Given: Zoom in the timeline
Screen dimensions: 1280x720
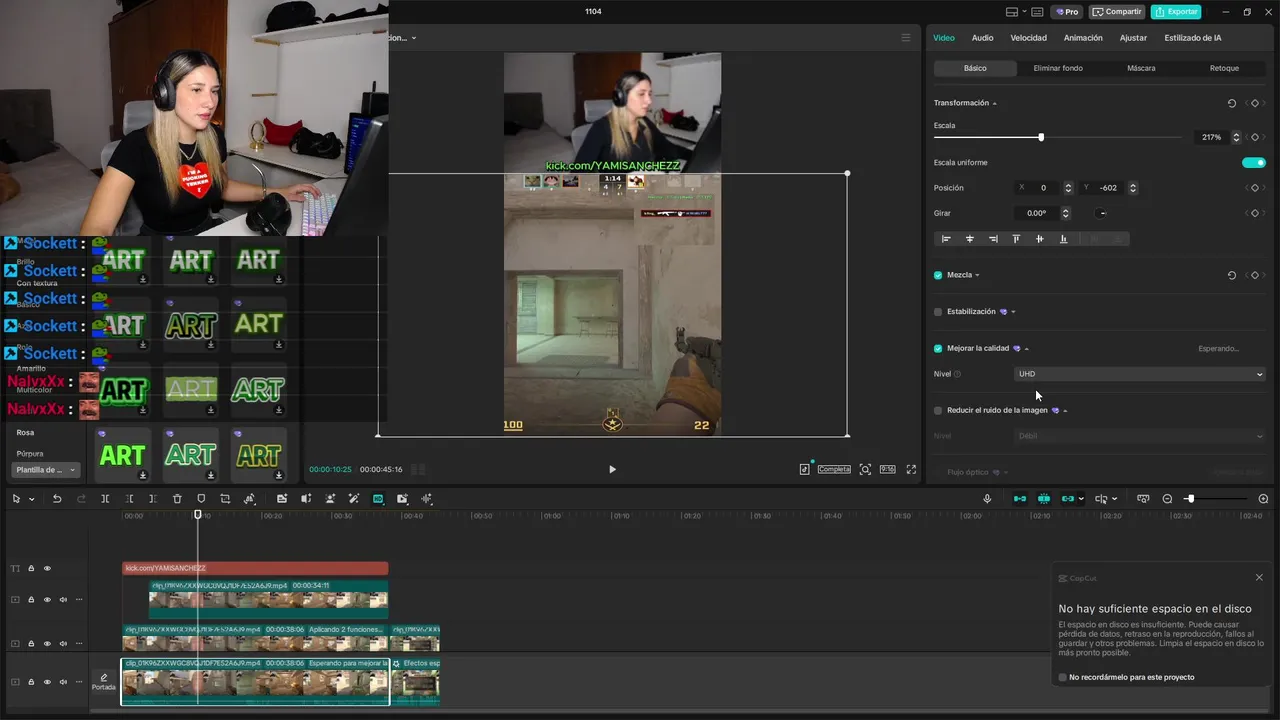Looking at the screenshot, I should click(x=1263, y=499).
